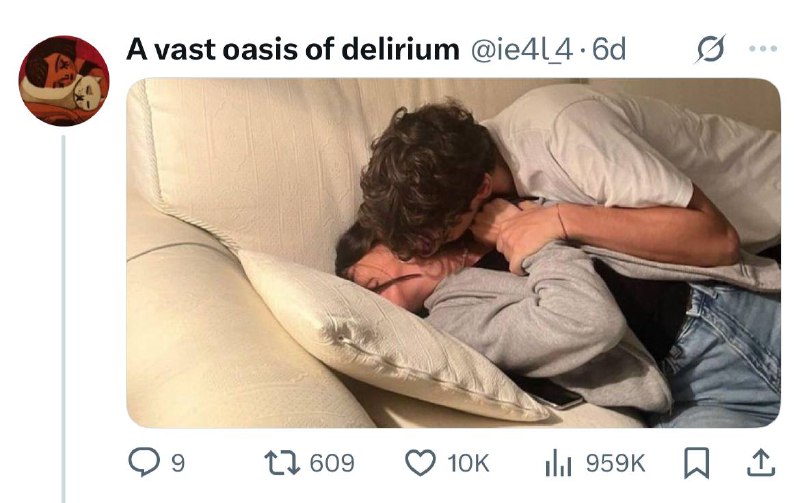Viewport: 800px width, 503px height.
Task: Tap the share upload arrow icon
Action: [x=761, y=463]
